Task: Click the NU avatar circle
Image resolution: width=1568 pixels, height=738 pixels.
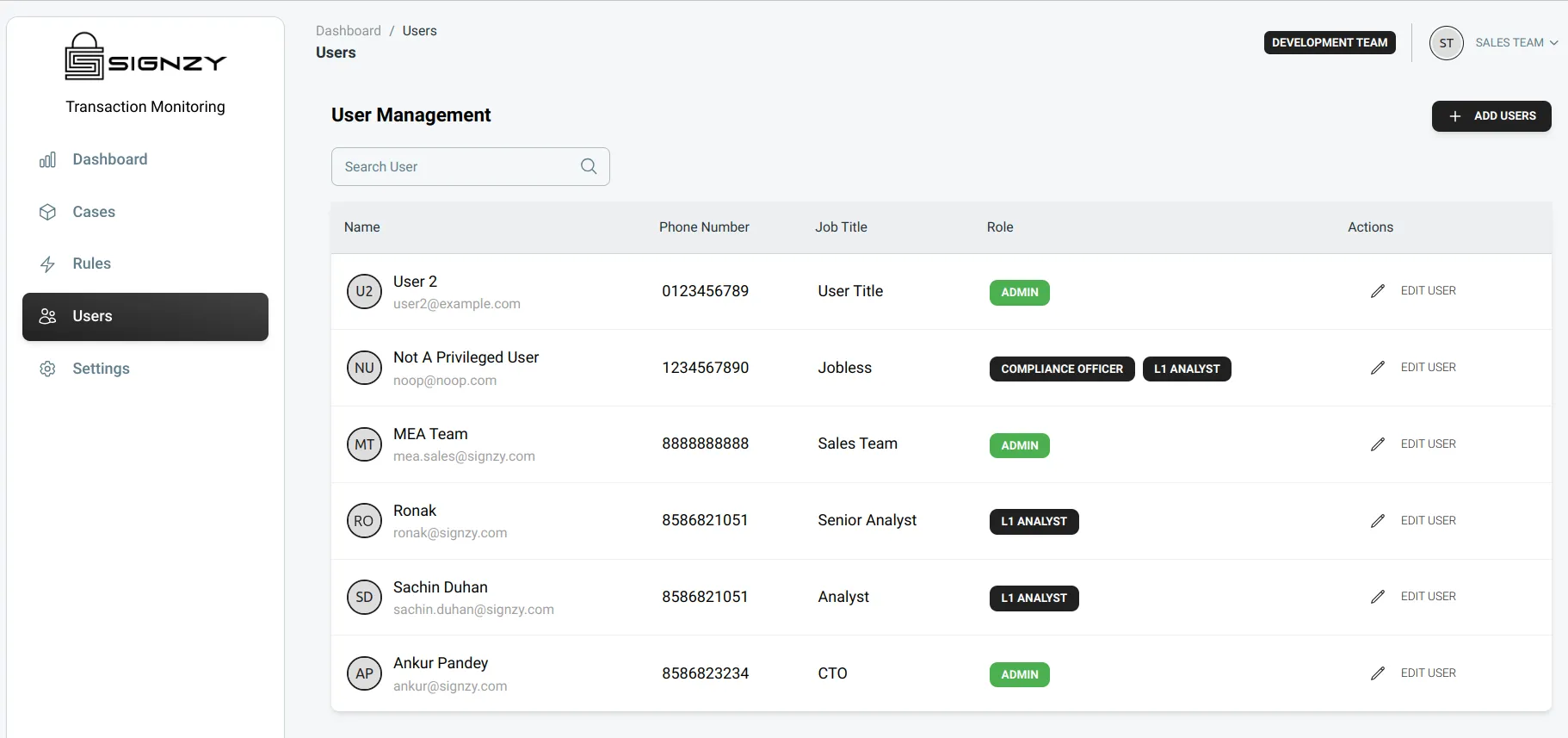Action: click(x=364, y=368)
